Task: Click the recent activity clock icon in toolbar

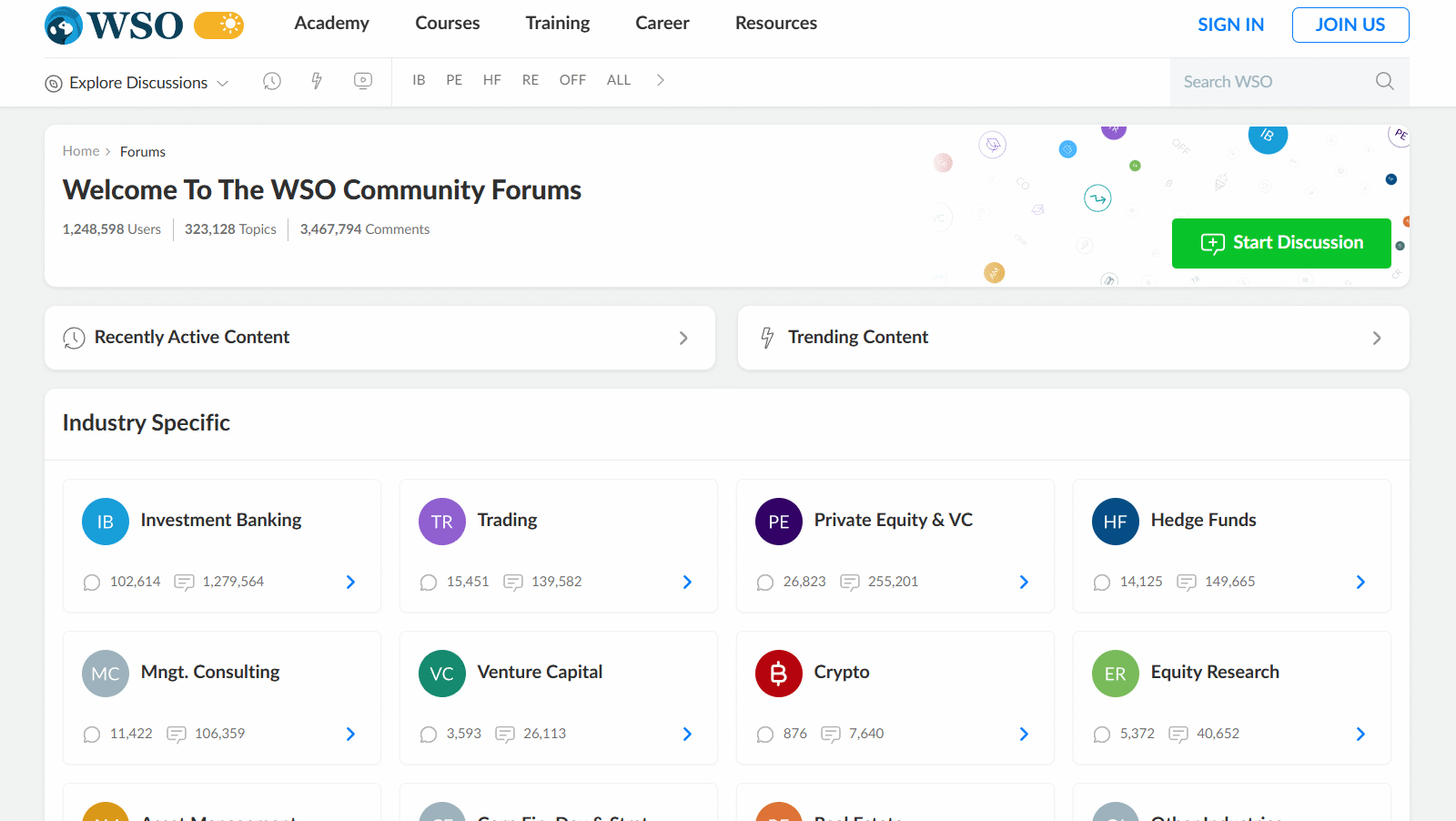Action: [x=272, y=81]
